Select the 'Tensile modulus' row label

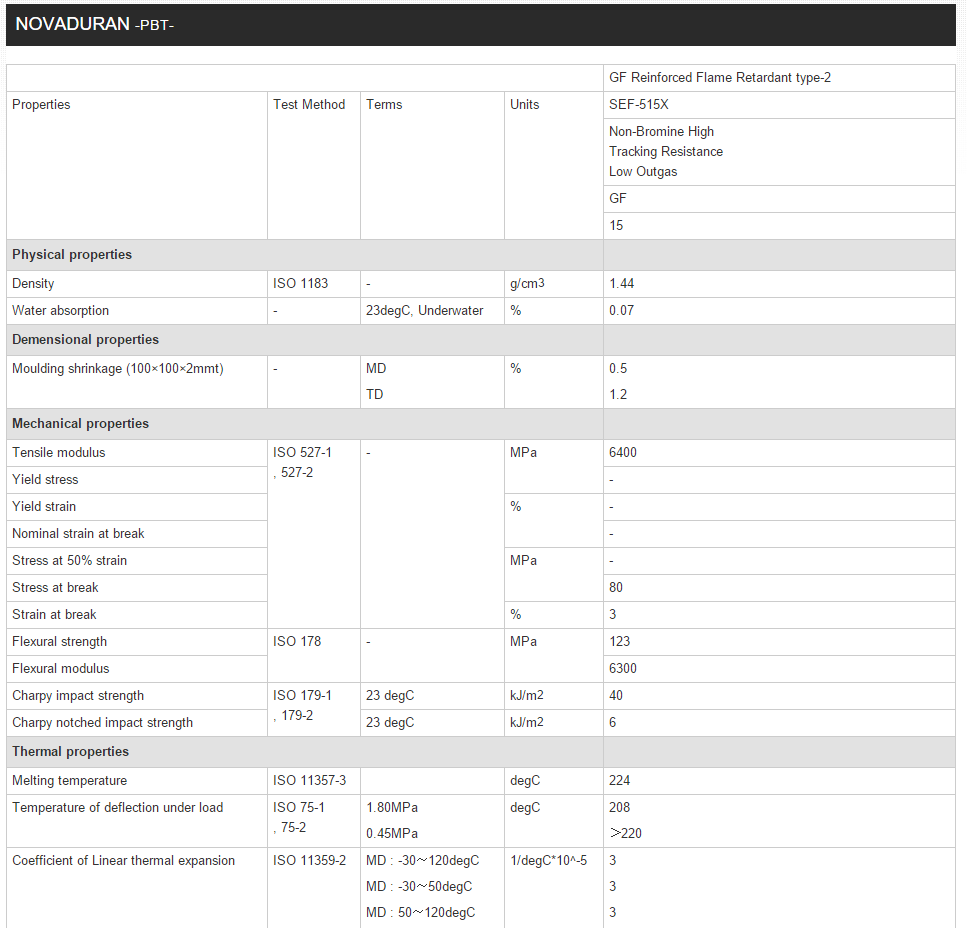click(59, 453)
